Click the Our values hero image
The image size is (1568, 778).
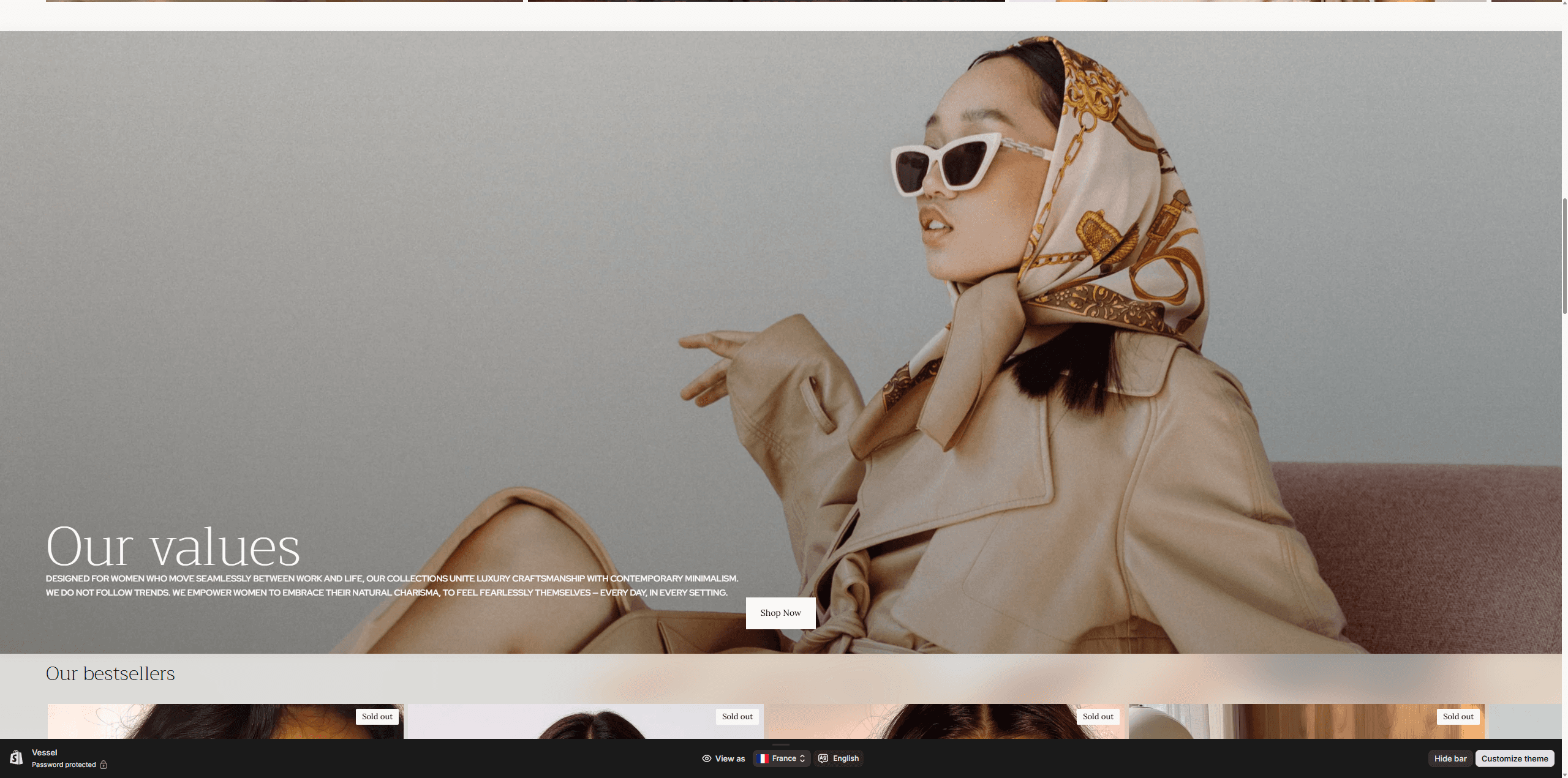point(784,343)
